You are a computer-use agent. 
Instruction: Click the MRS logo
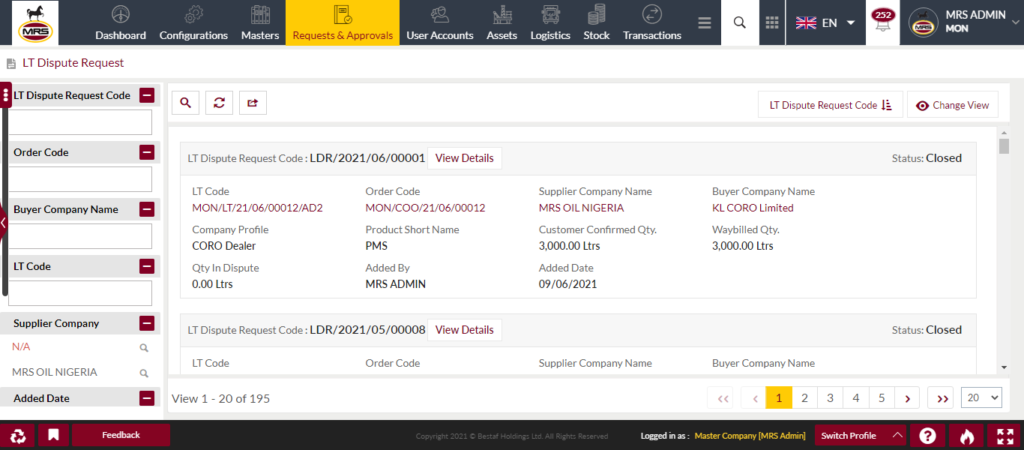[x=35, y=23]
